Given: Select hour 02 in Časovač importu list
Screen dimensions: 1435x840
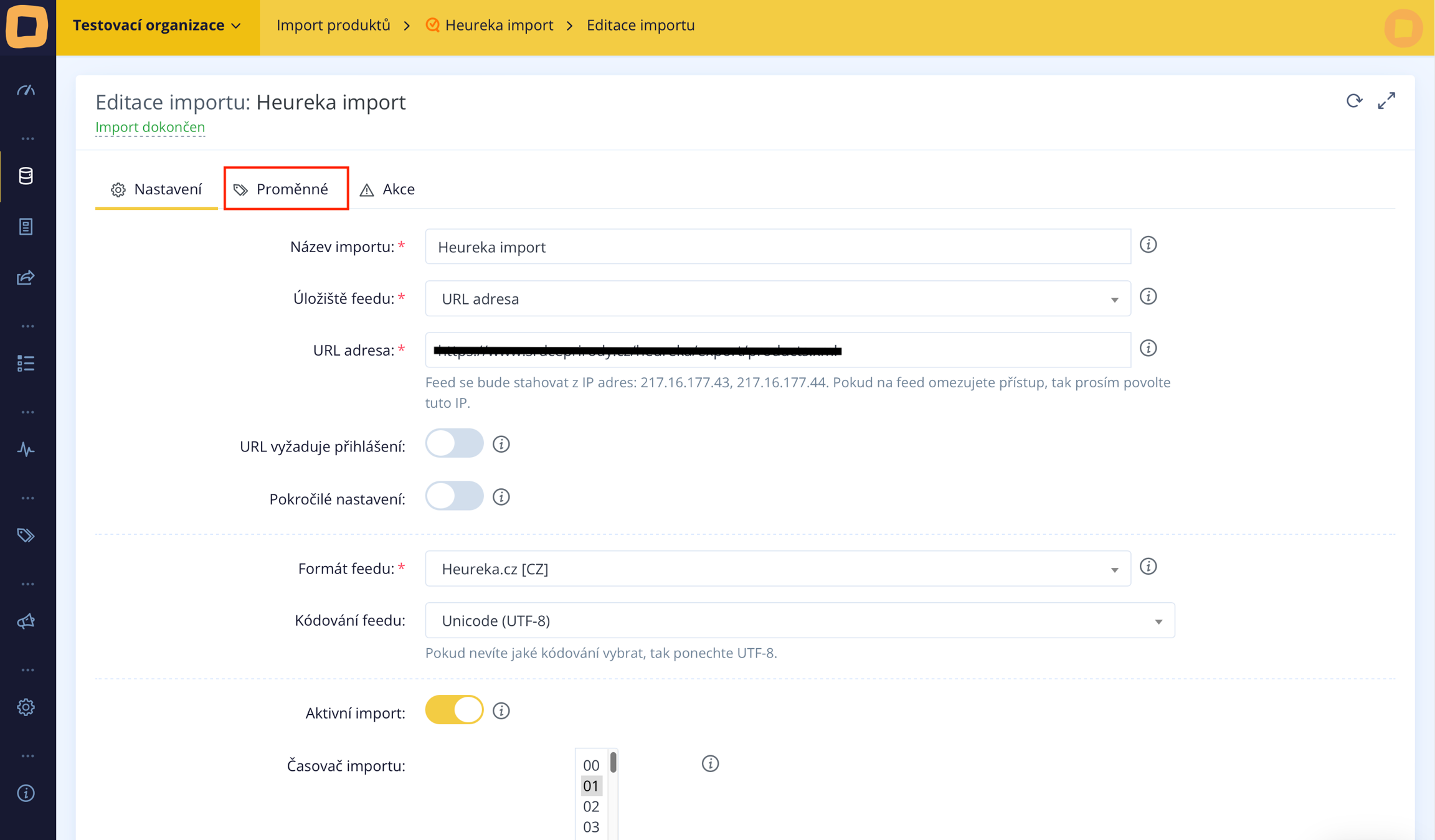Looking at the screenshot, I should 590,807.
